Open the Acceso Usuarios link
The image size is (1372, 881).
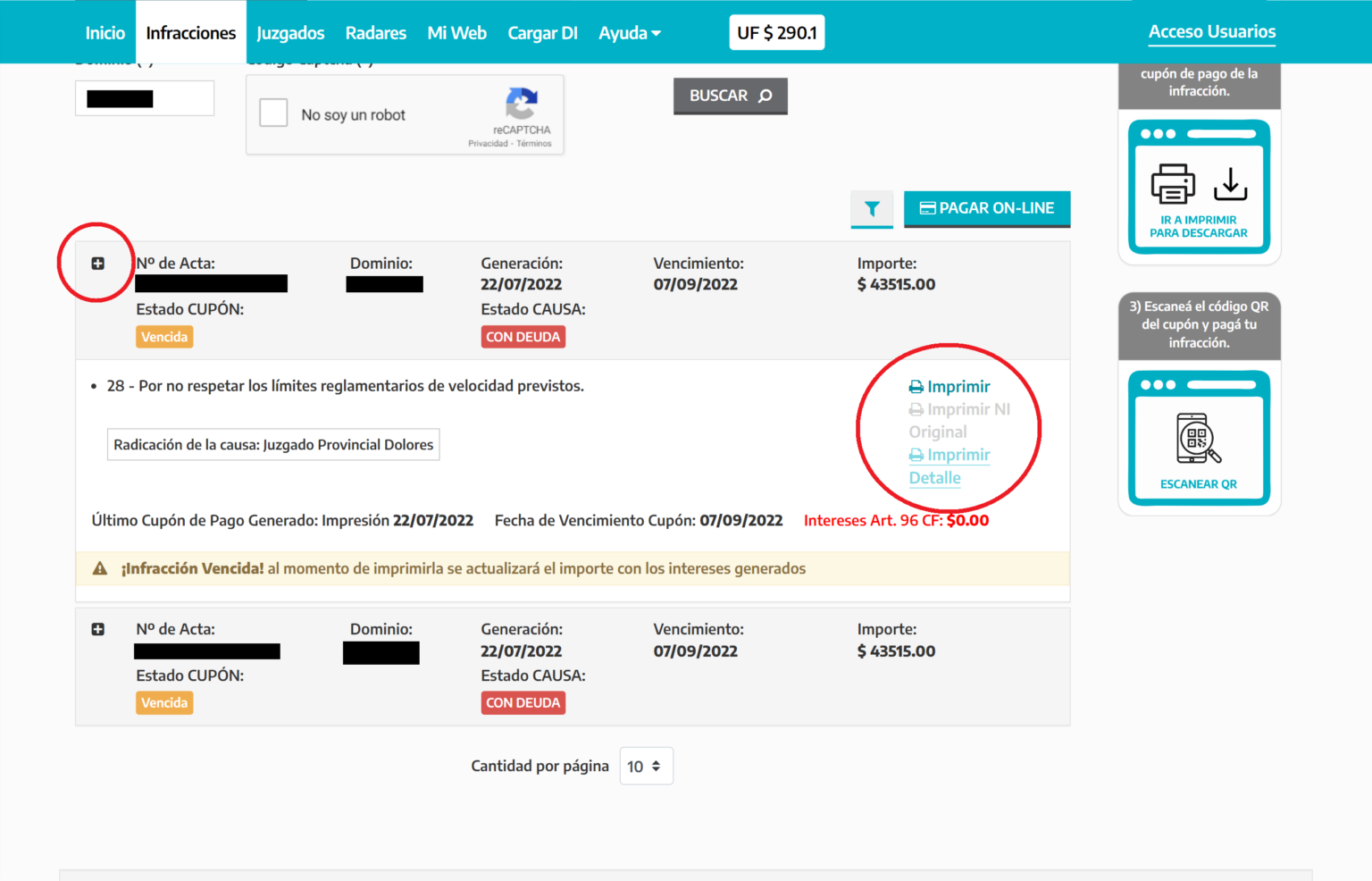pos(1211,31)
